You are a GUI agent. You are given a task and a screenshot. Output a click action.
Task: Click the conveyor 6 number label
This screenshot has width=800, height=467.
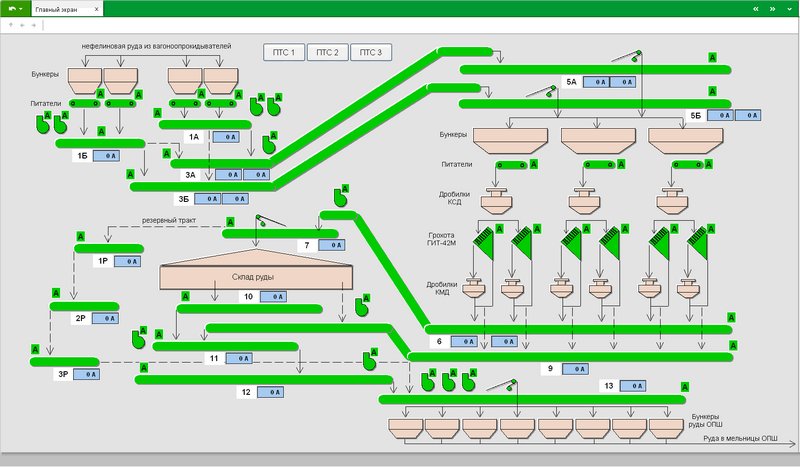pyautogui.click(x=439, y=341)
